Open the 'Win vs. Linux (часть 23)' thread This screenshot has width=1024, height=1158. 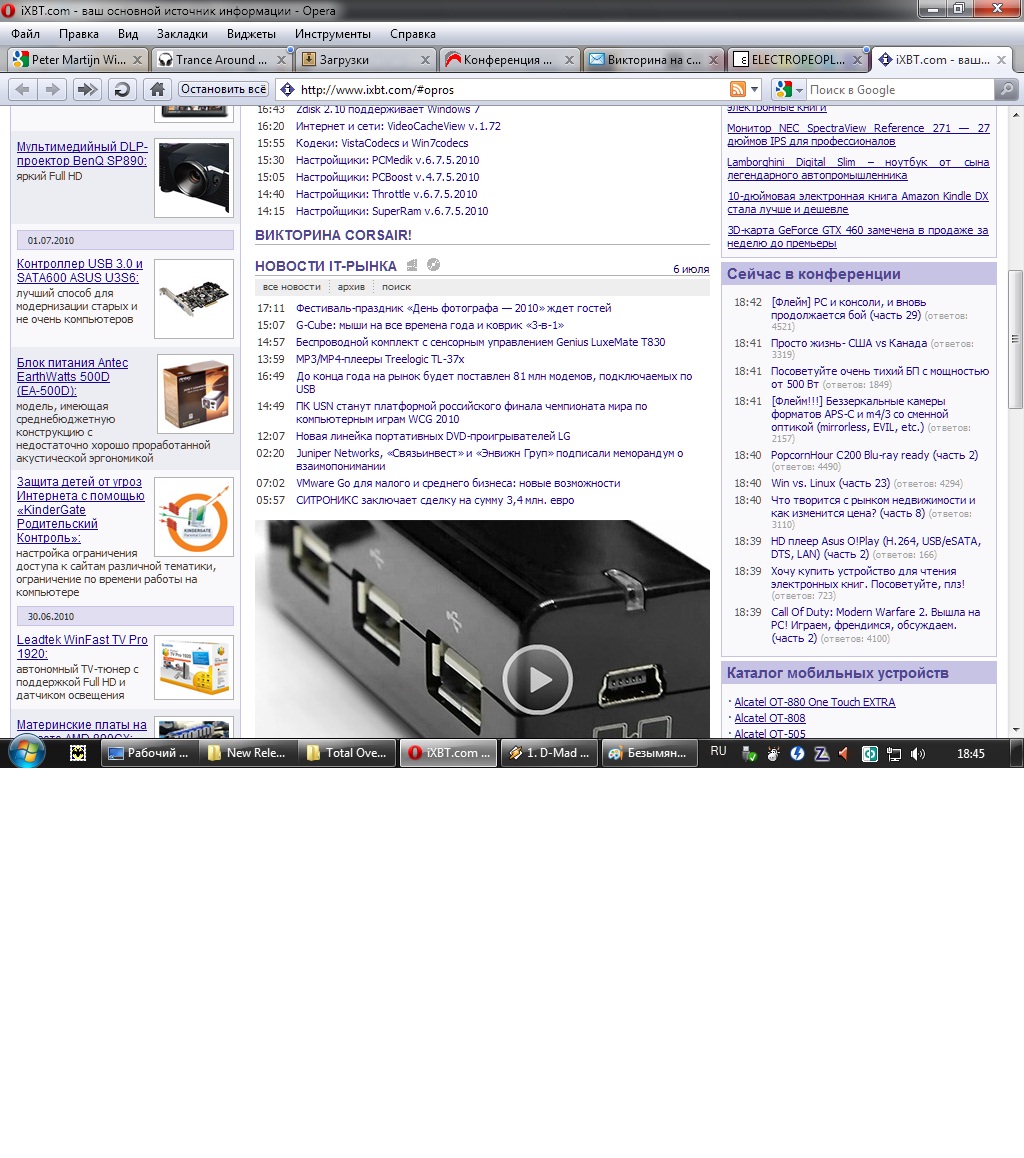coord(830,483)
